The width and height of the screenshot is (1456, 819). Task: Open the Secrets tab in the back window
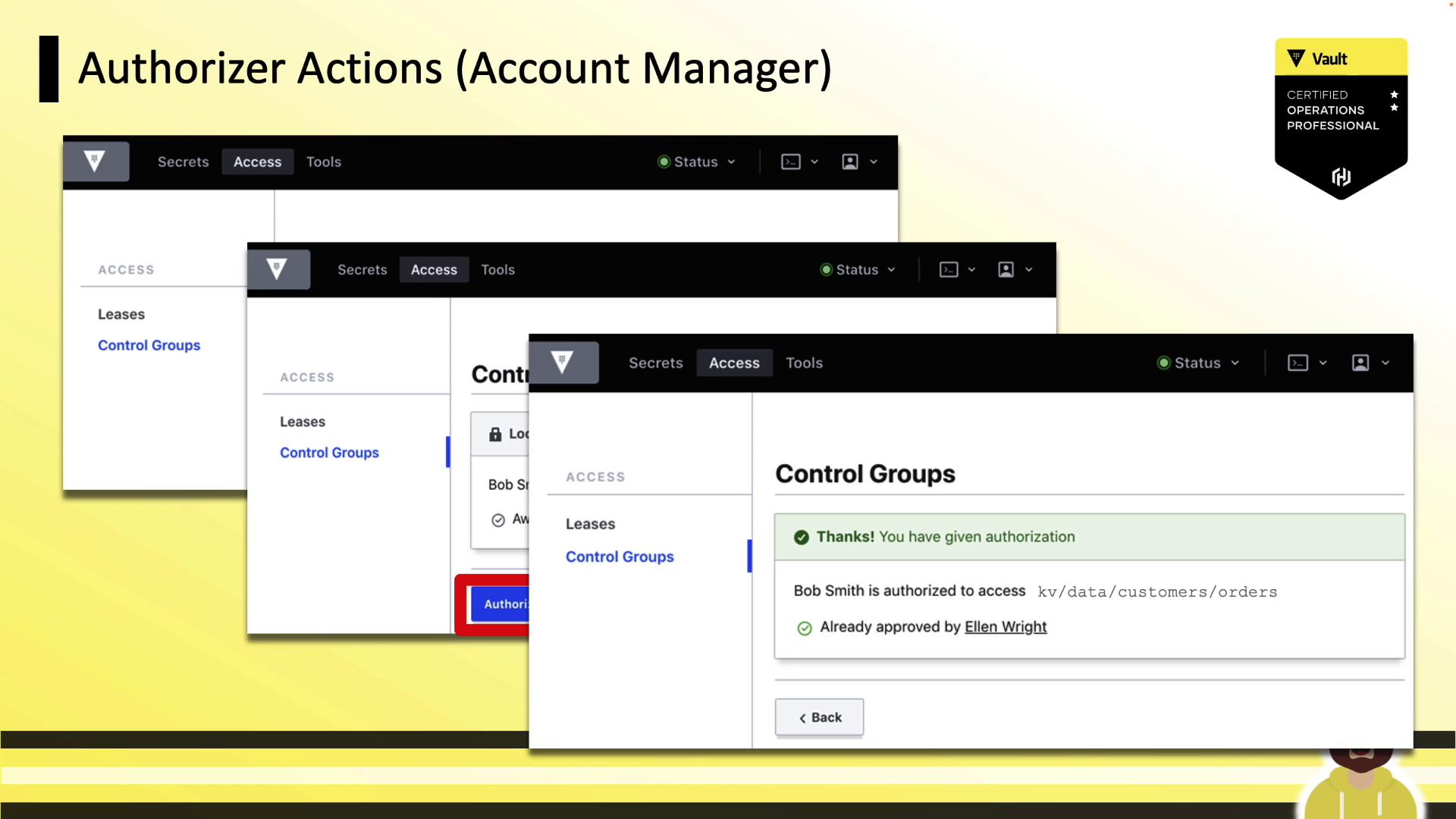(183, 162)
